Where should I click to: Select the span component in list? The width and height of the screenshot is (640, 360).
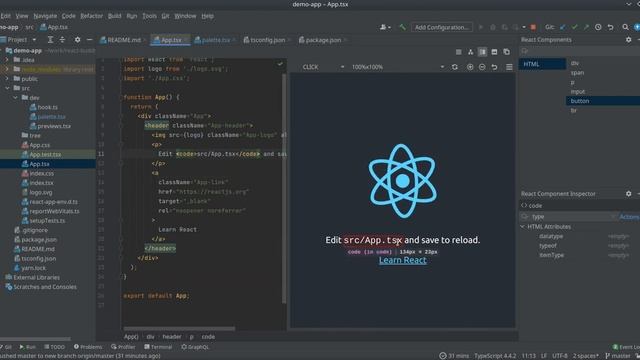pyautogui.click(x=577, y=73)
